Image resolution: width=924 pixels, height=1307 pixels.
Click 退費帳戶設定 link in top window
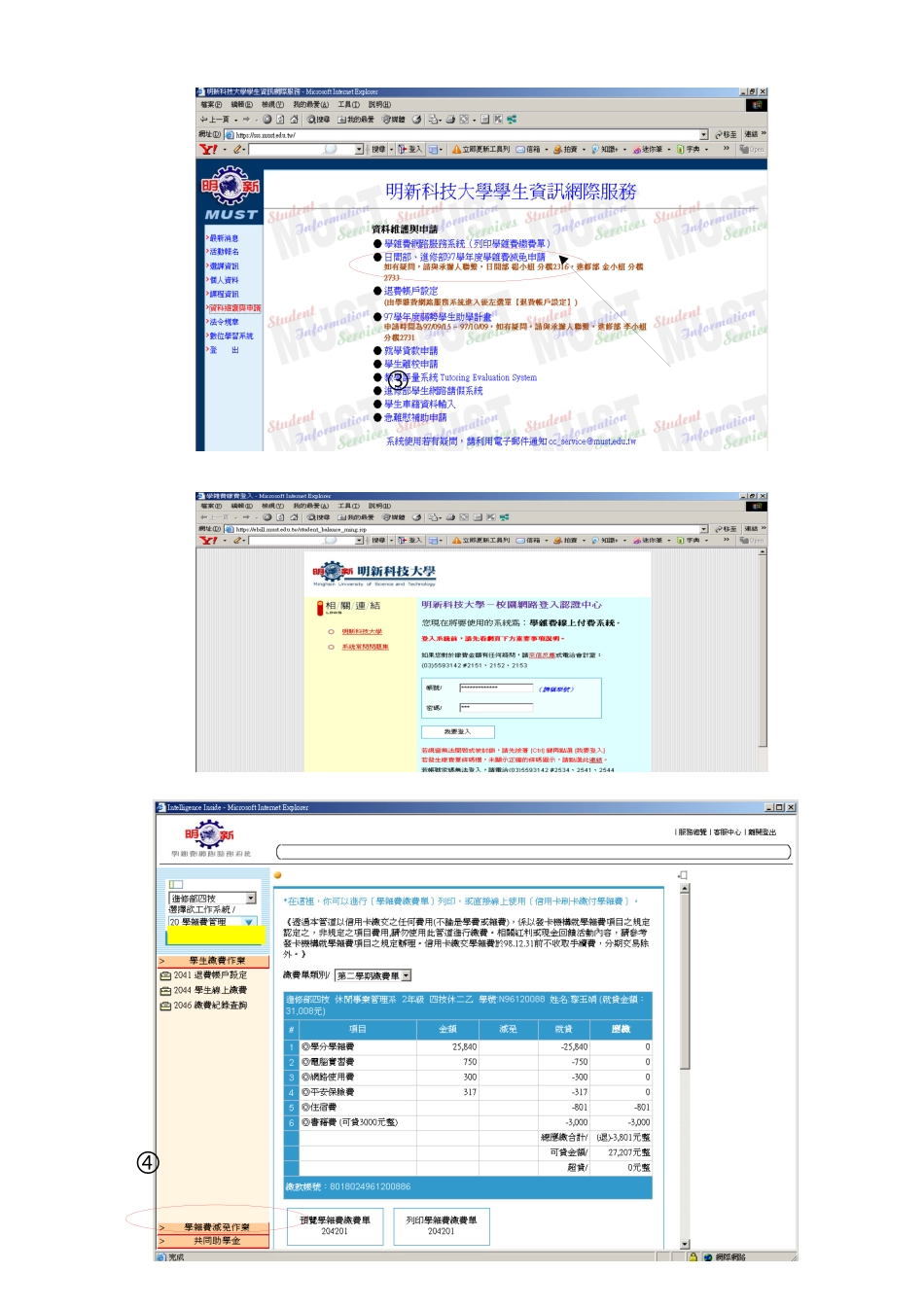click(410, 291)
